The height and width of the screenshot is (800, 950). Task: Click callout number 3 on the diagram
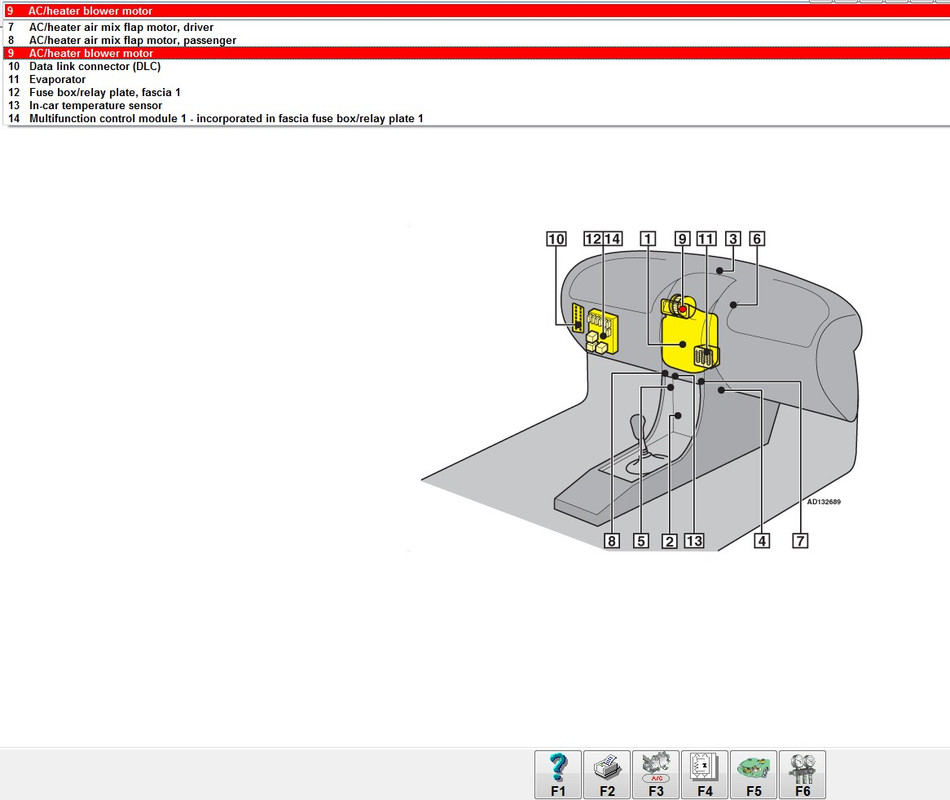tap(733, 239)
